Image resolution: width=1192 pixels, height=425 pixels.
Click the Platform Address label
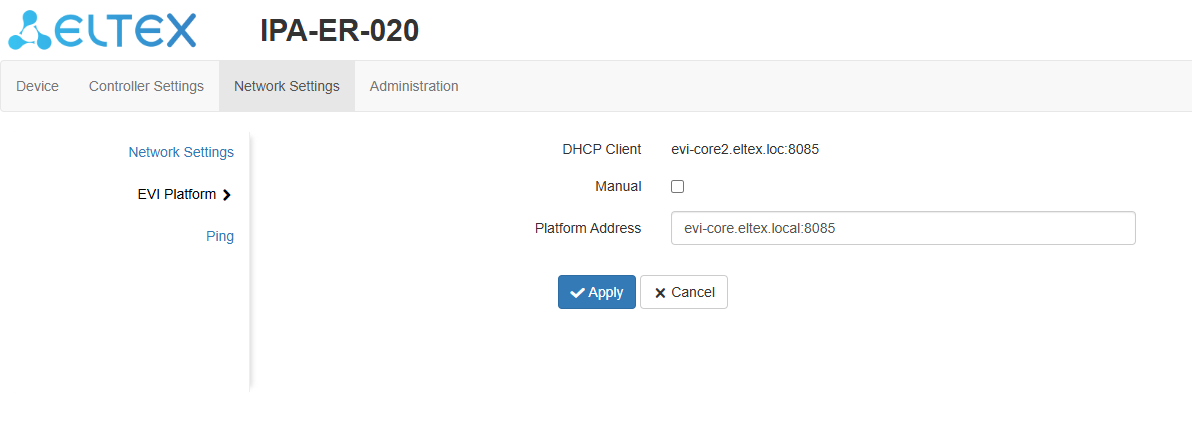(x=587, y=228)
